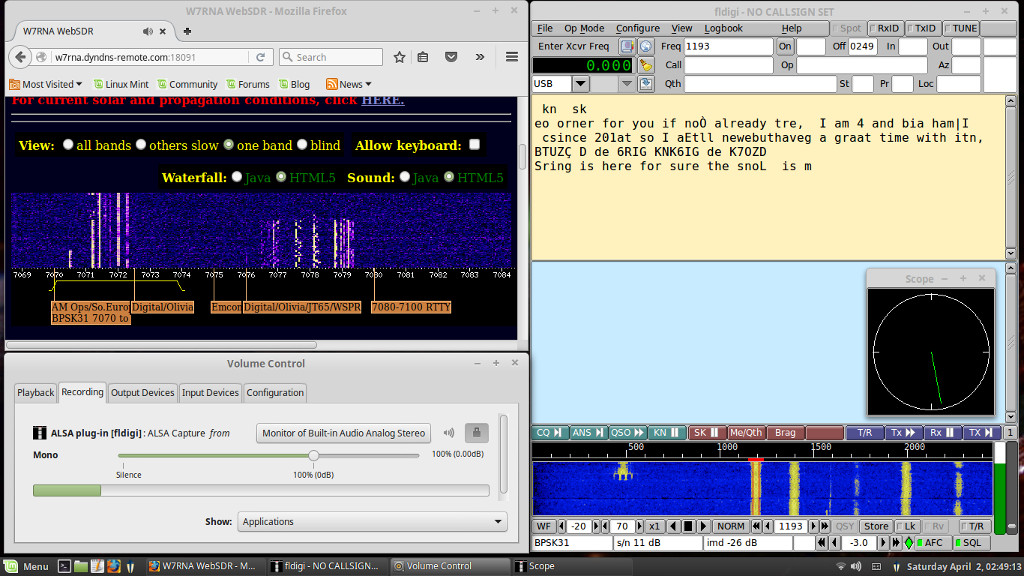The width and height of the screenshot is (1024, 576).
Task: Open the Configuration tab in Volume Control
Action: point(275,392)
